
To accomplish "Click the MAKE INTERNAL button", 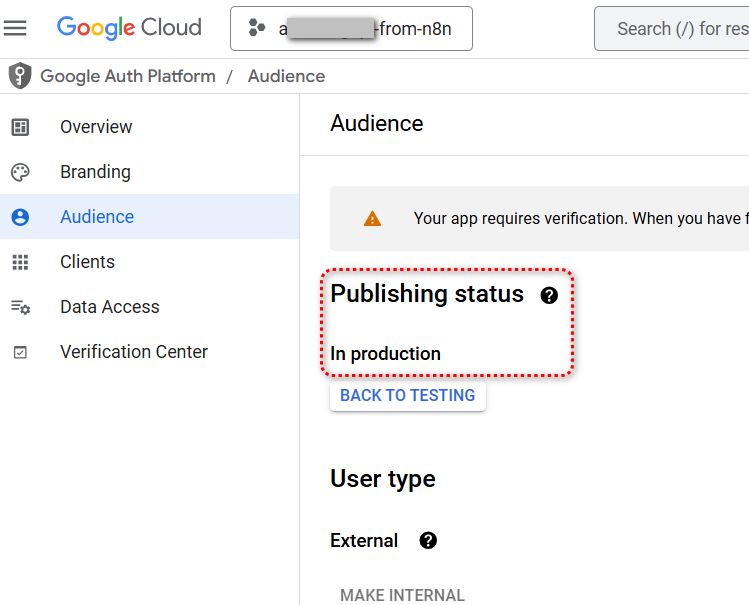I will pyautogui.click(x=402, y=595).
